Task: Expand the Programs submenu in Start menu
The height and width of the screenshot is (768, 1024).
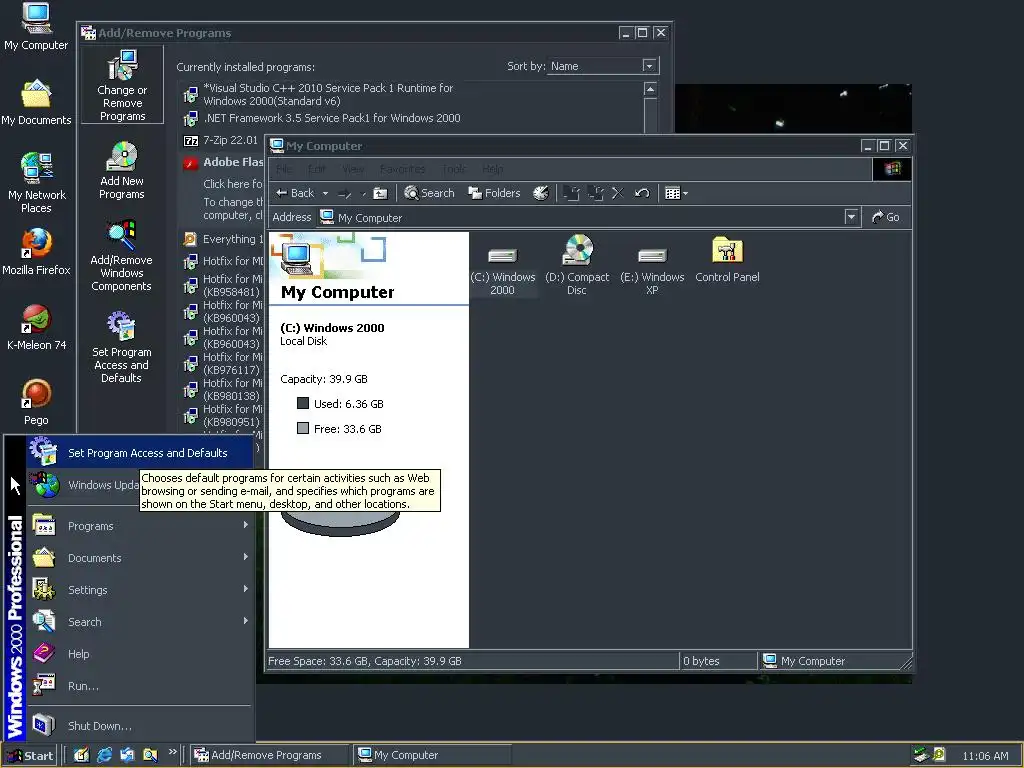Action: tap(140, 526)
